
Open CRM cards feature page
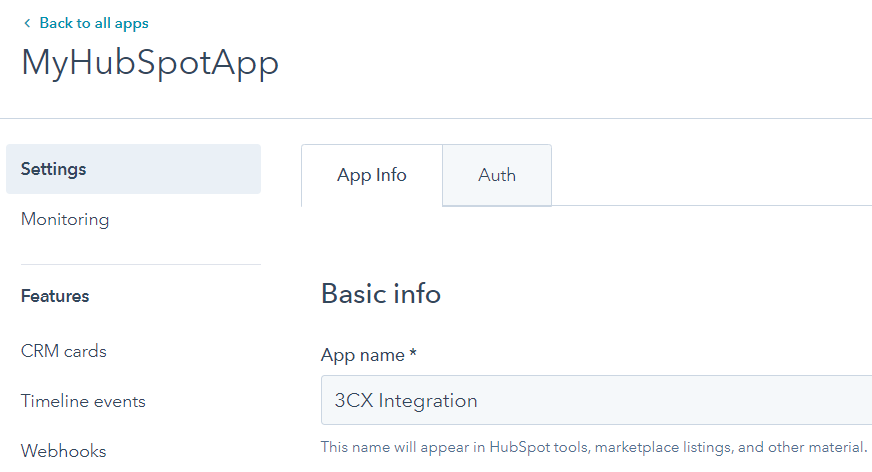tap(64, 351)
